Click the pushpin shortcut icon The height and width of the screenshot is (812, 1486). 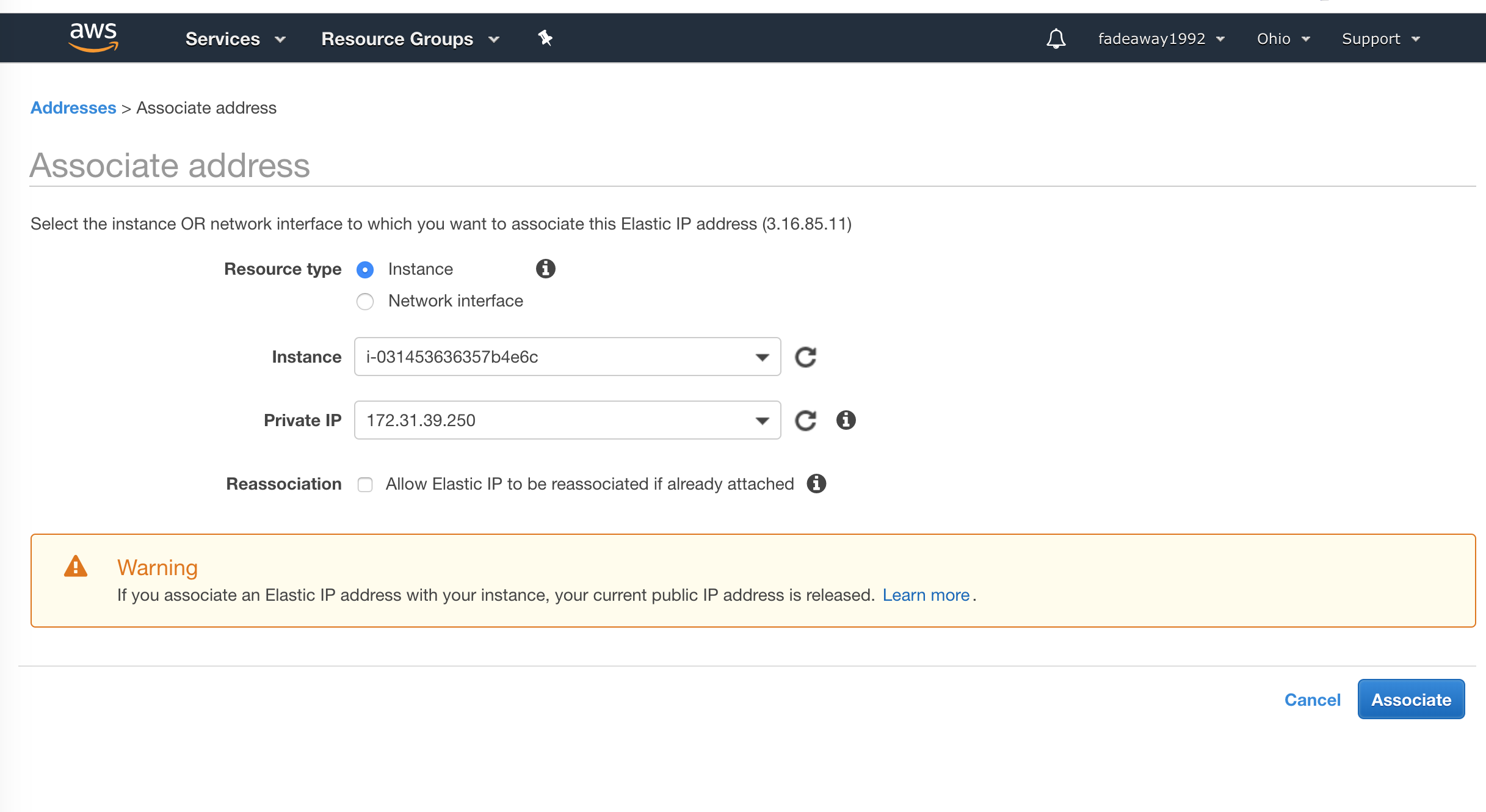coord(545,38)
